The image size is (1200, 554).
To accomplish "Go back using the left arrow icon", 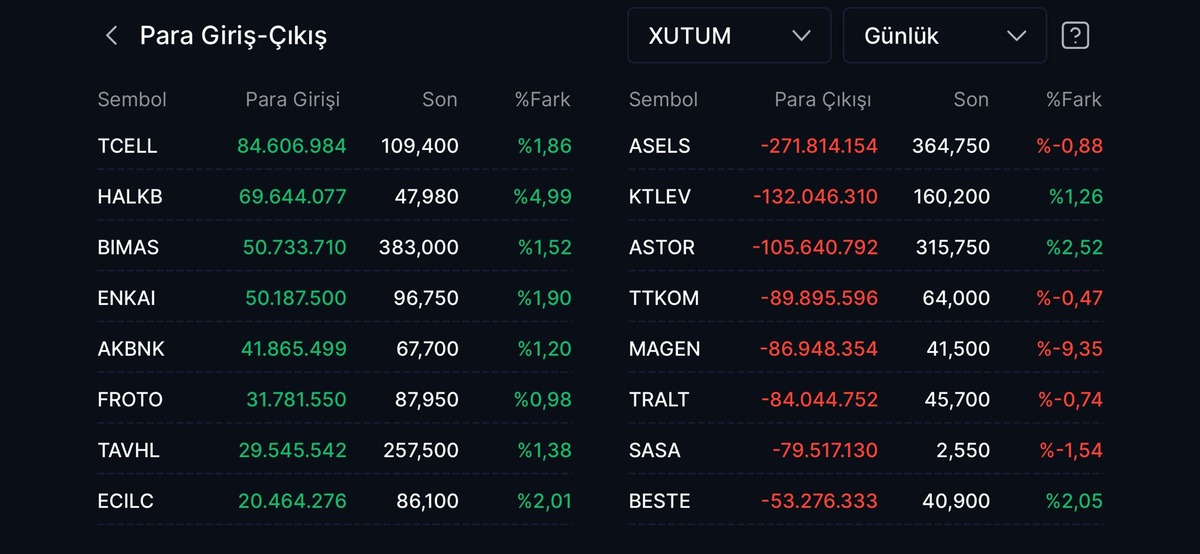I will pos(111,36).
